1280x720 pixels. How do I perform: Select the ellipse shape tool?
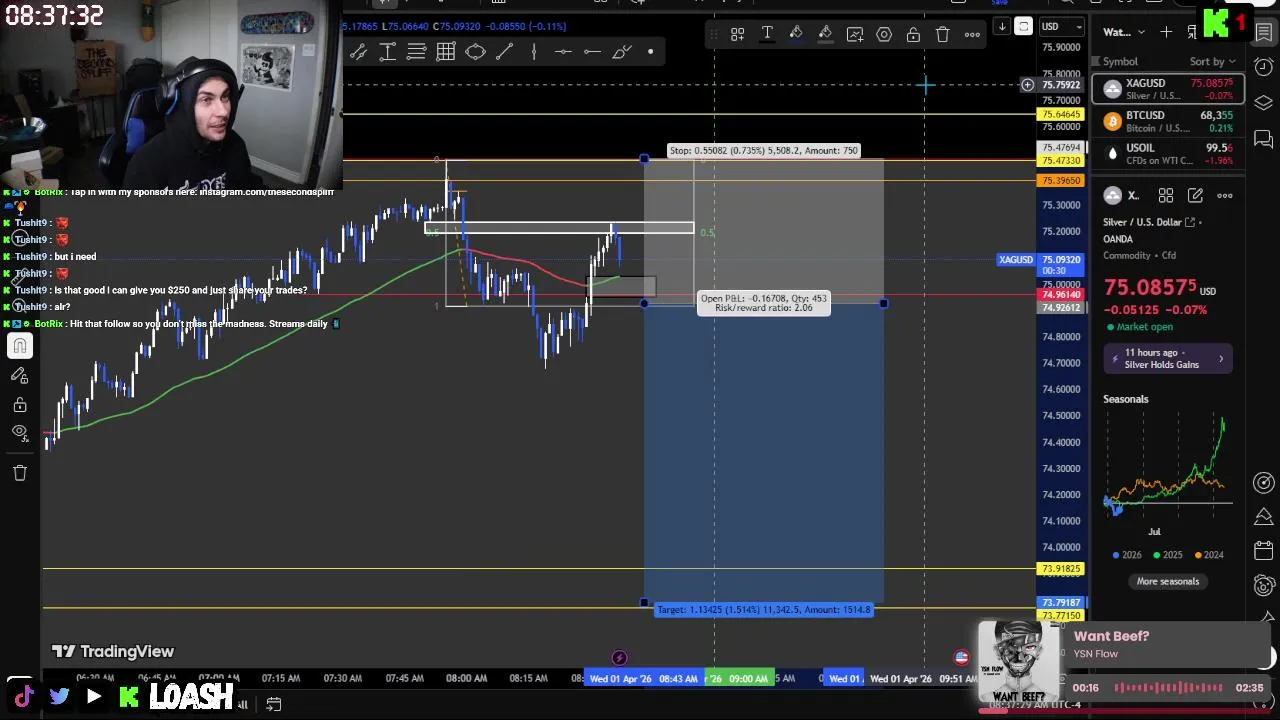pos(475,52)
